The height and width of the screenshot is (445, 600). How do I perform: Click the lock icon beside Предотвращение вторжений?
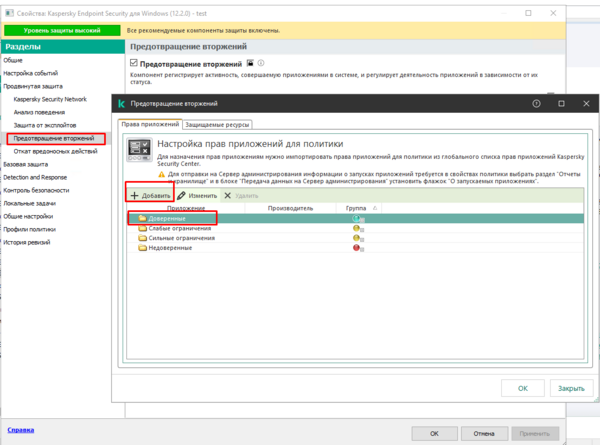click(250, 63)
